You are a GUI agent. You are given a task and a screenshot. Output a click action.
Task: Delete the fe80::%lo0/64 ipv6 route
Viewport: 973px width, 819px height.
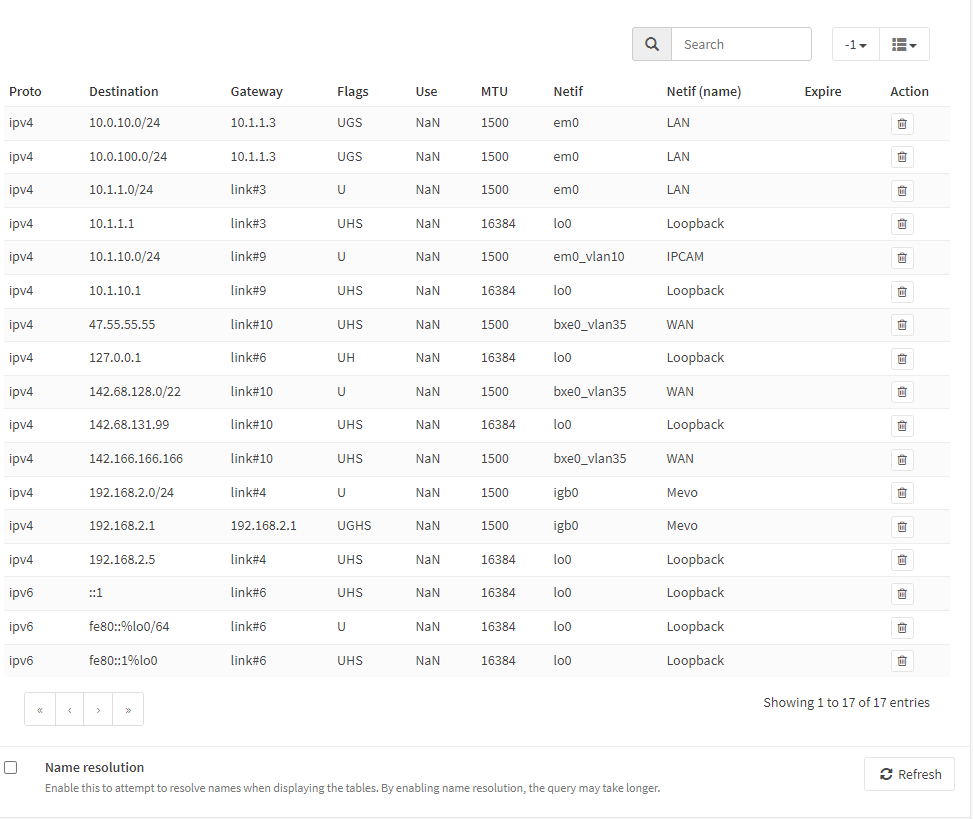[901, 627]
